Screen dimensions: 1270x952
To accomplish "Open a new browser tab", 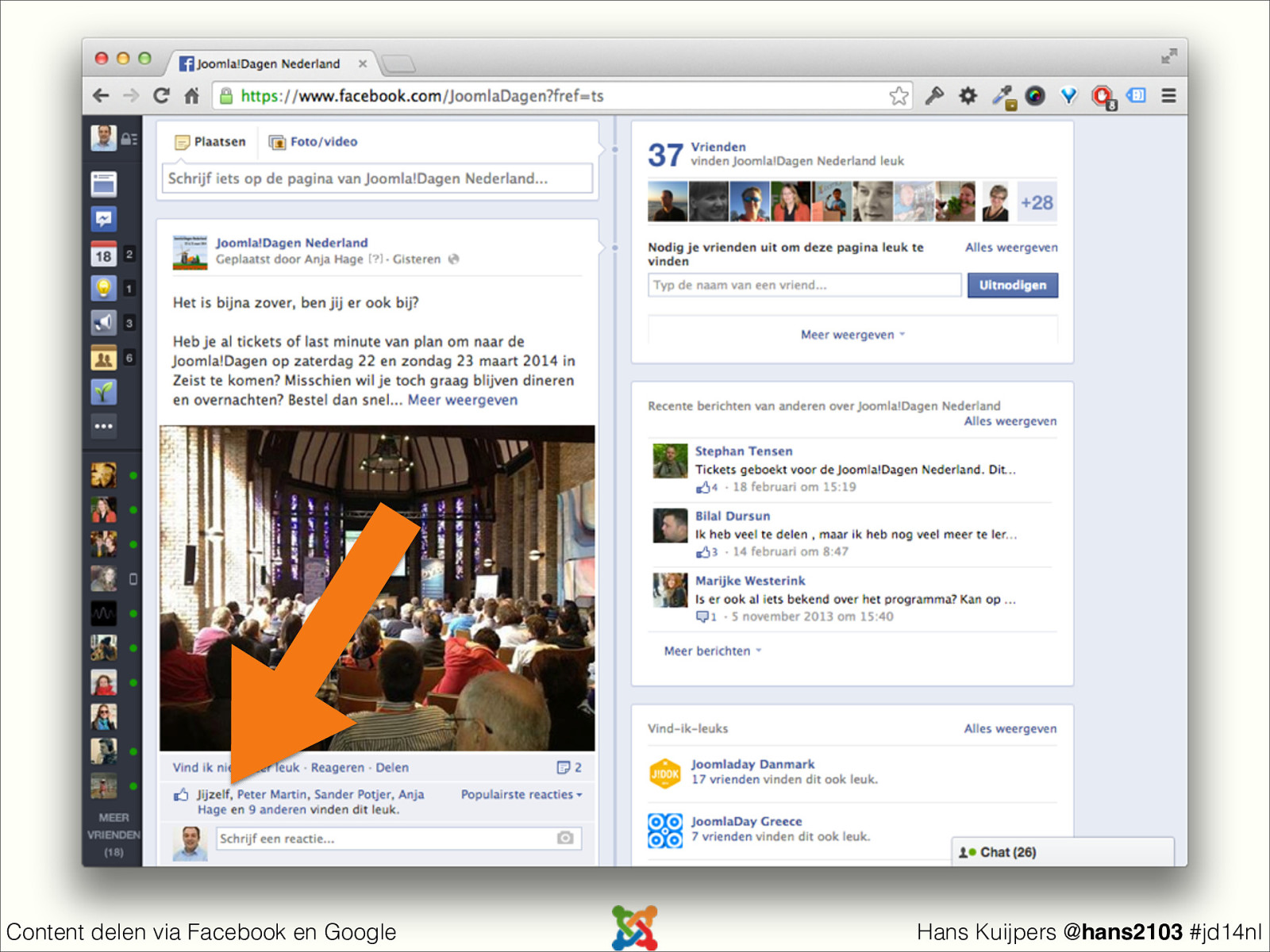I will pos(398,63).
